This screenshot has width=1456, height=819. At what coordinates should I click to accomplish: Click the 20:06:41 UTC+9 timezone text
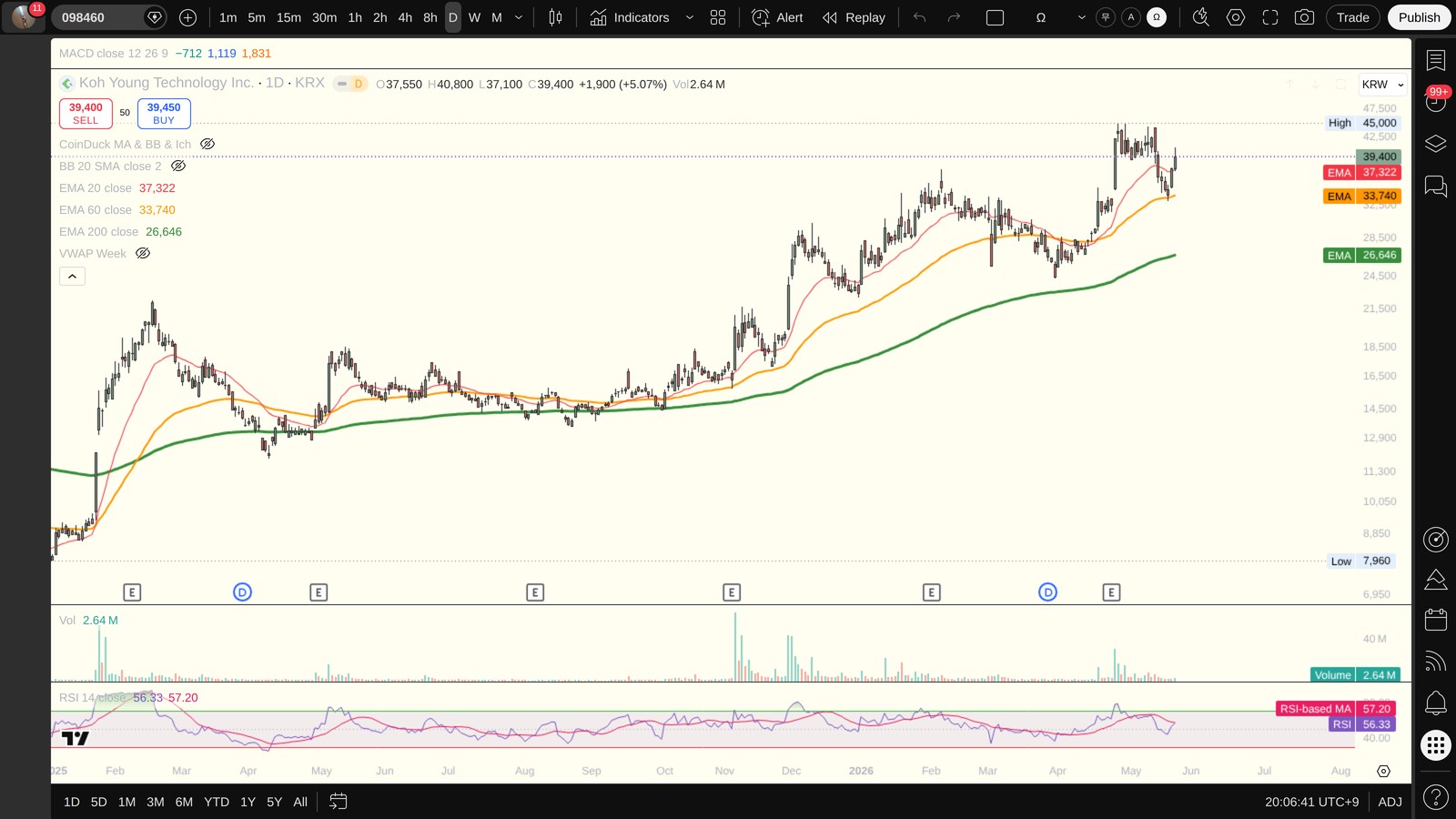tap(1311, 802)
